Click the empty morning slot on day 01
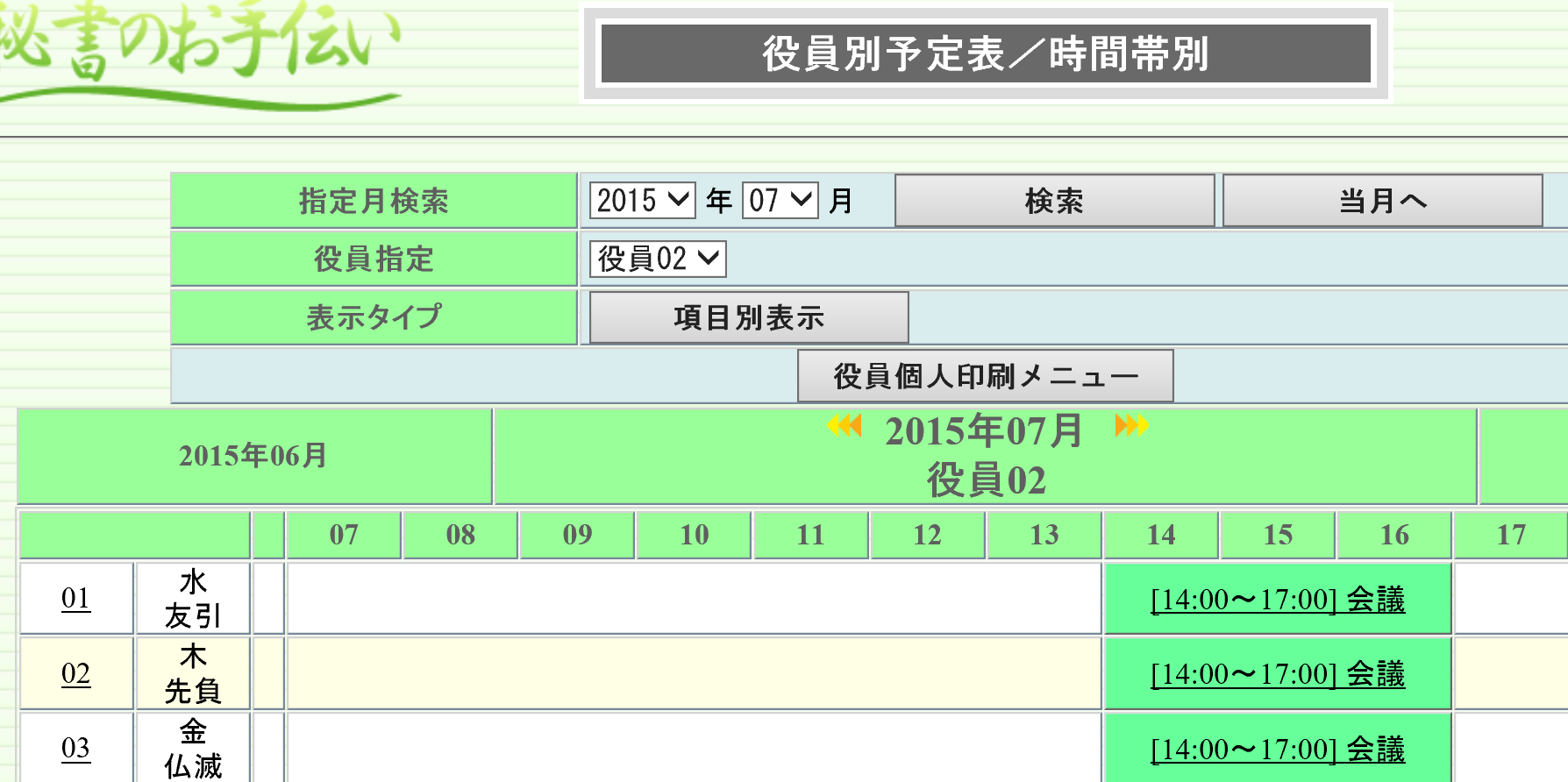 click(693, 599)
